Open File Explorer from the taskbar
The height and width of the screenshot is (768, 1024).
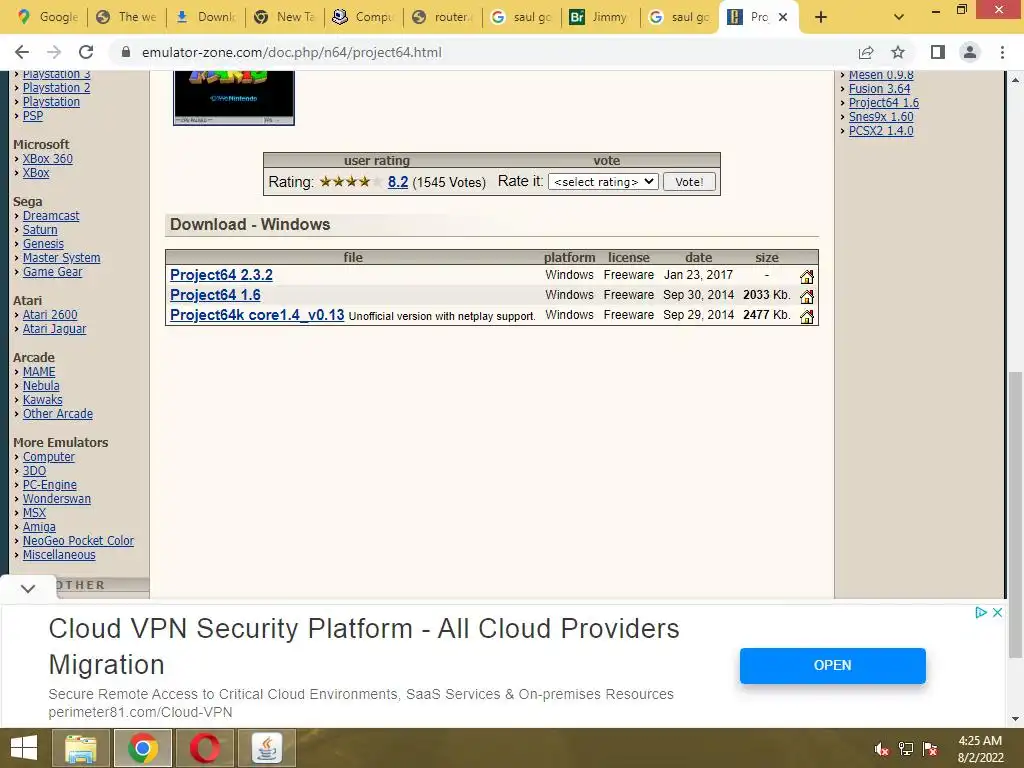coord(80,748)
